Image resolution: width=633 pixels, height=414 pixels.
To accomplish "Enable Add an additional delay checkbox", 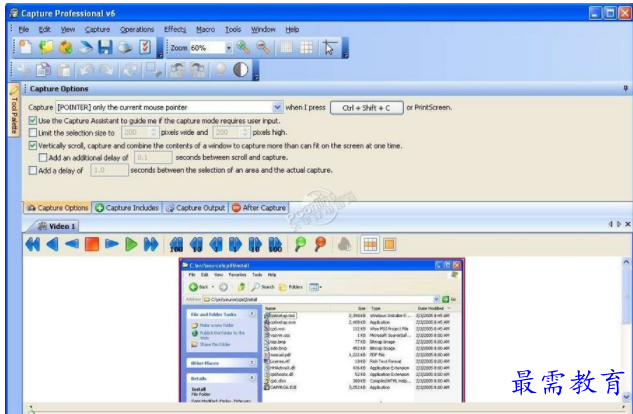I will 43,157.
